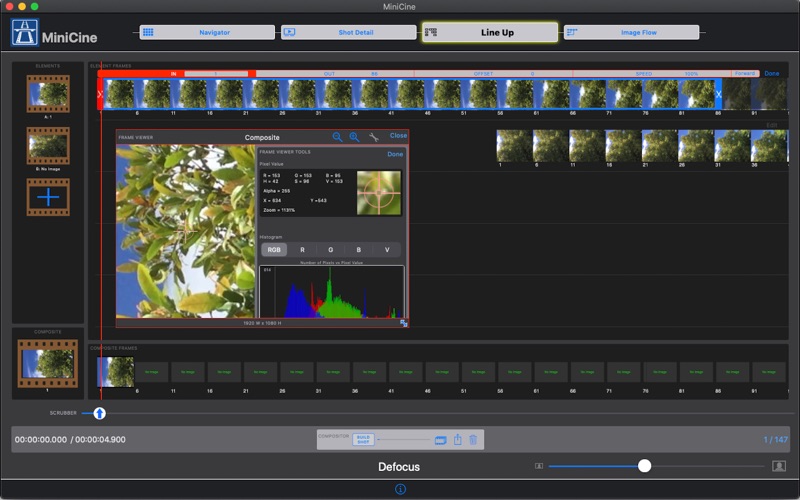Click the MiniCine app logo icon

[24, 32]
